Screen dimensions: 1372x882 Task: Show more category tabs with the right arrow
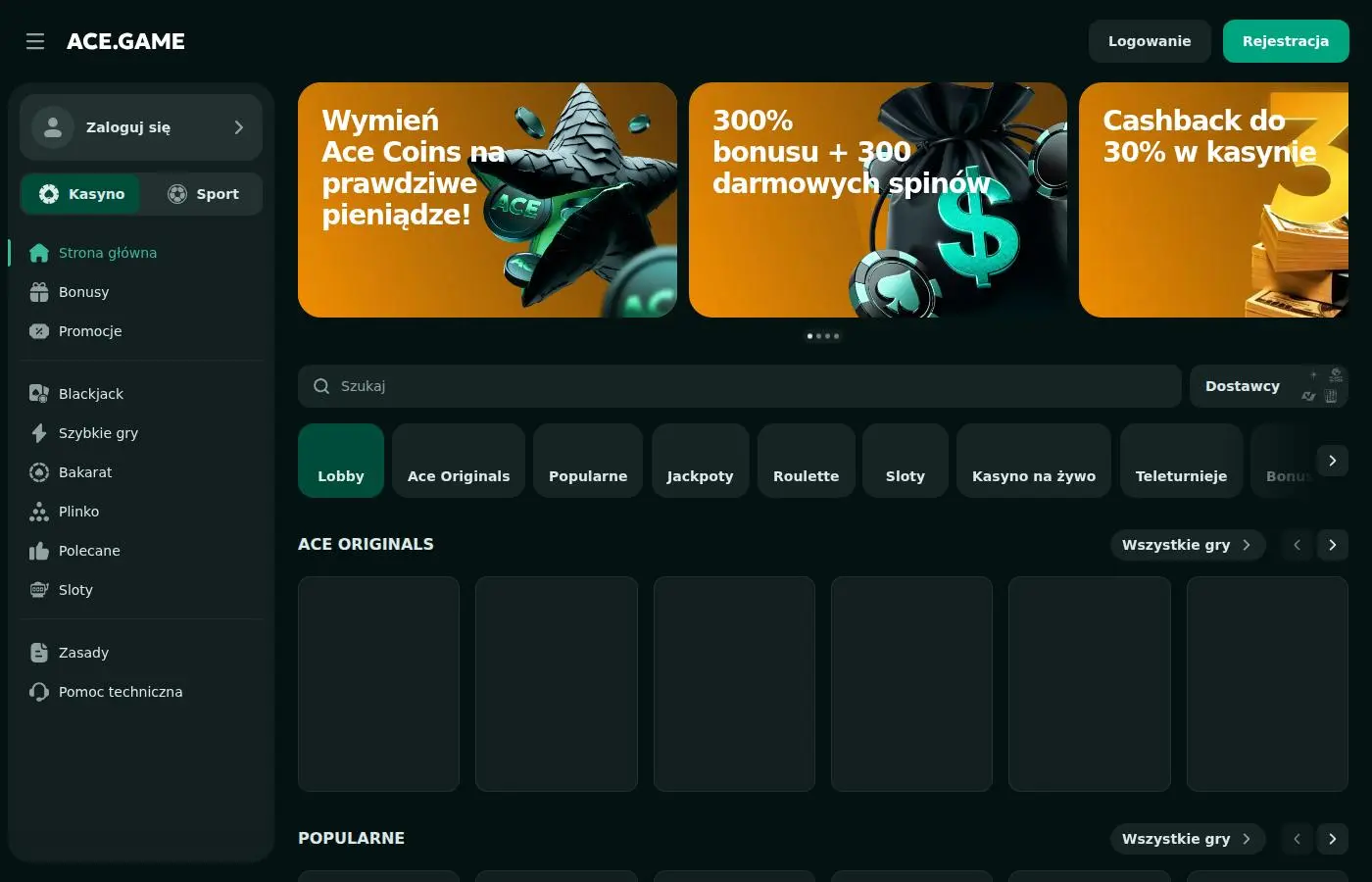click(1333, 461)
